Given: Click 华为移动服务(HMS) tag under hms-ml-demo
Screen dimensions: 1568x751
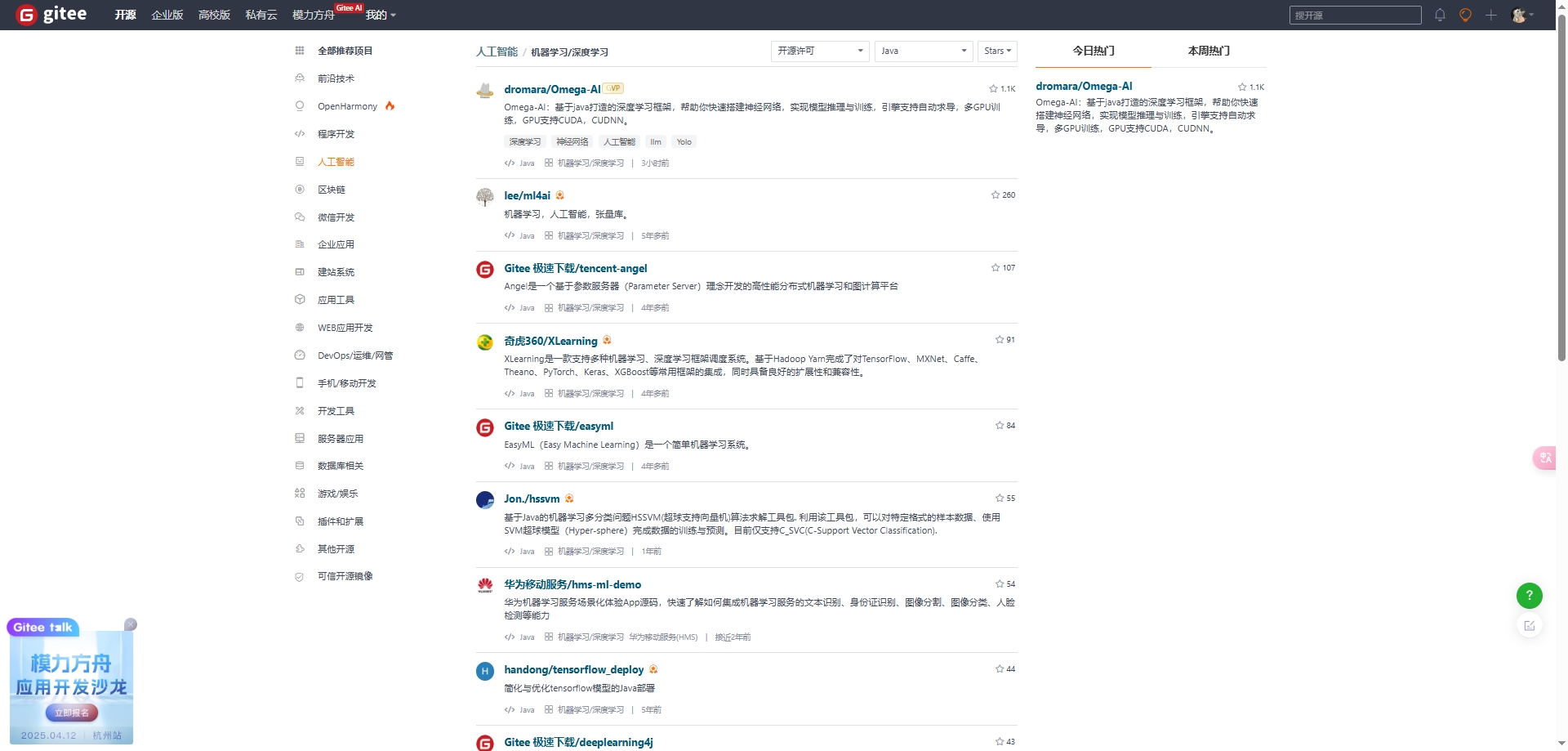Looking at the screenshot, I should coord(663,637).
